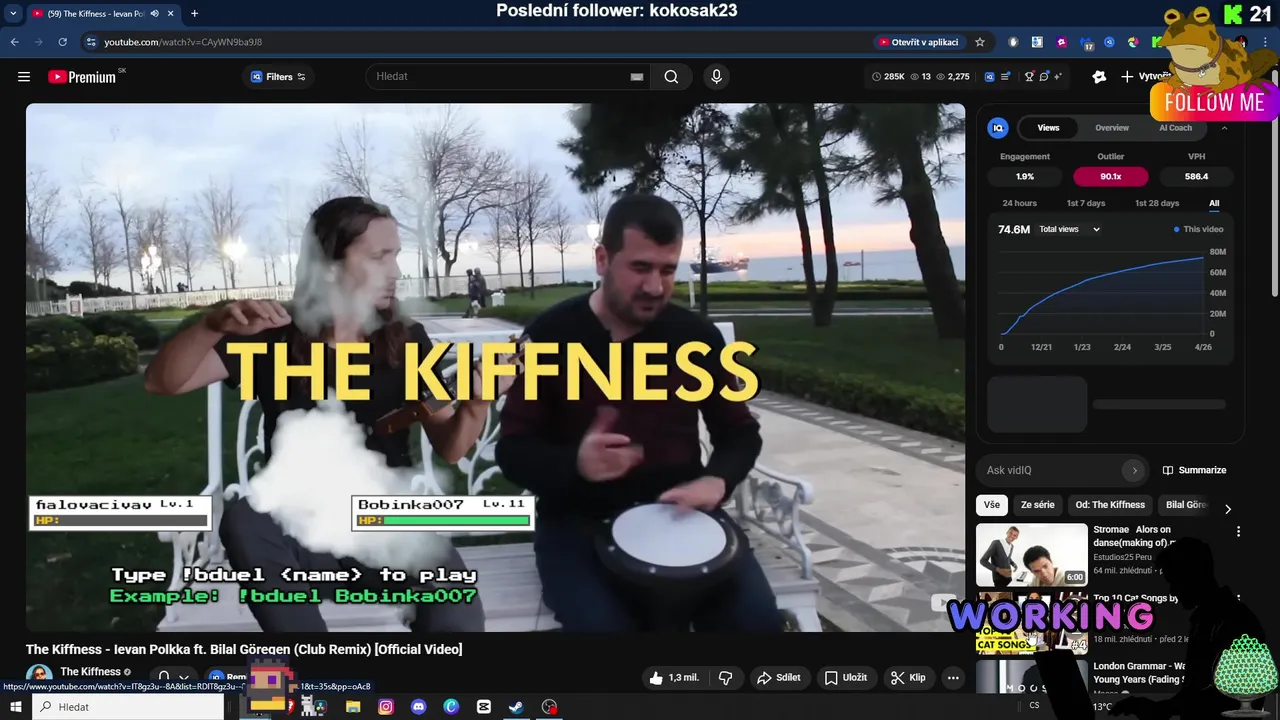Save the video with Uložit
This screenshot has width=1280, height=720.
(845, 678)
